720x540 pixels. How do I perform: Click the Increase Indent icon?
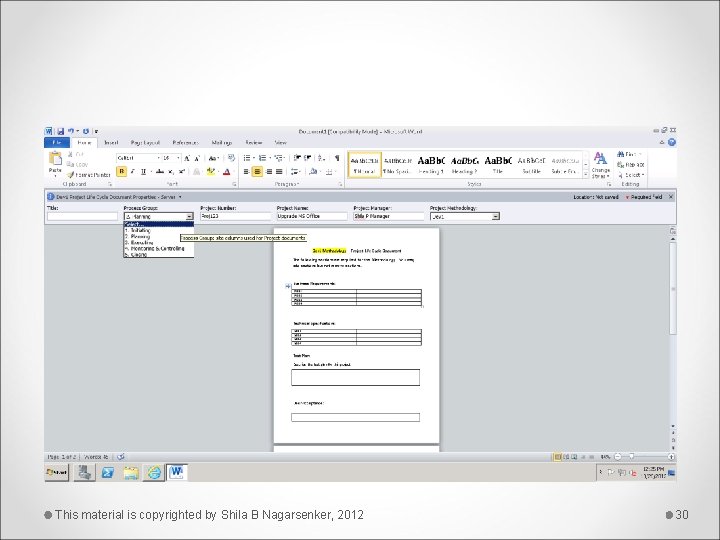point(308,158)
